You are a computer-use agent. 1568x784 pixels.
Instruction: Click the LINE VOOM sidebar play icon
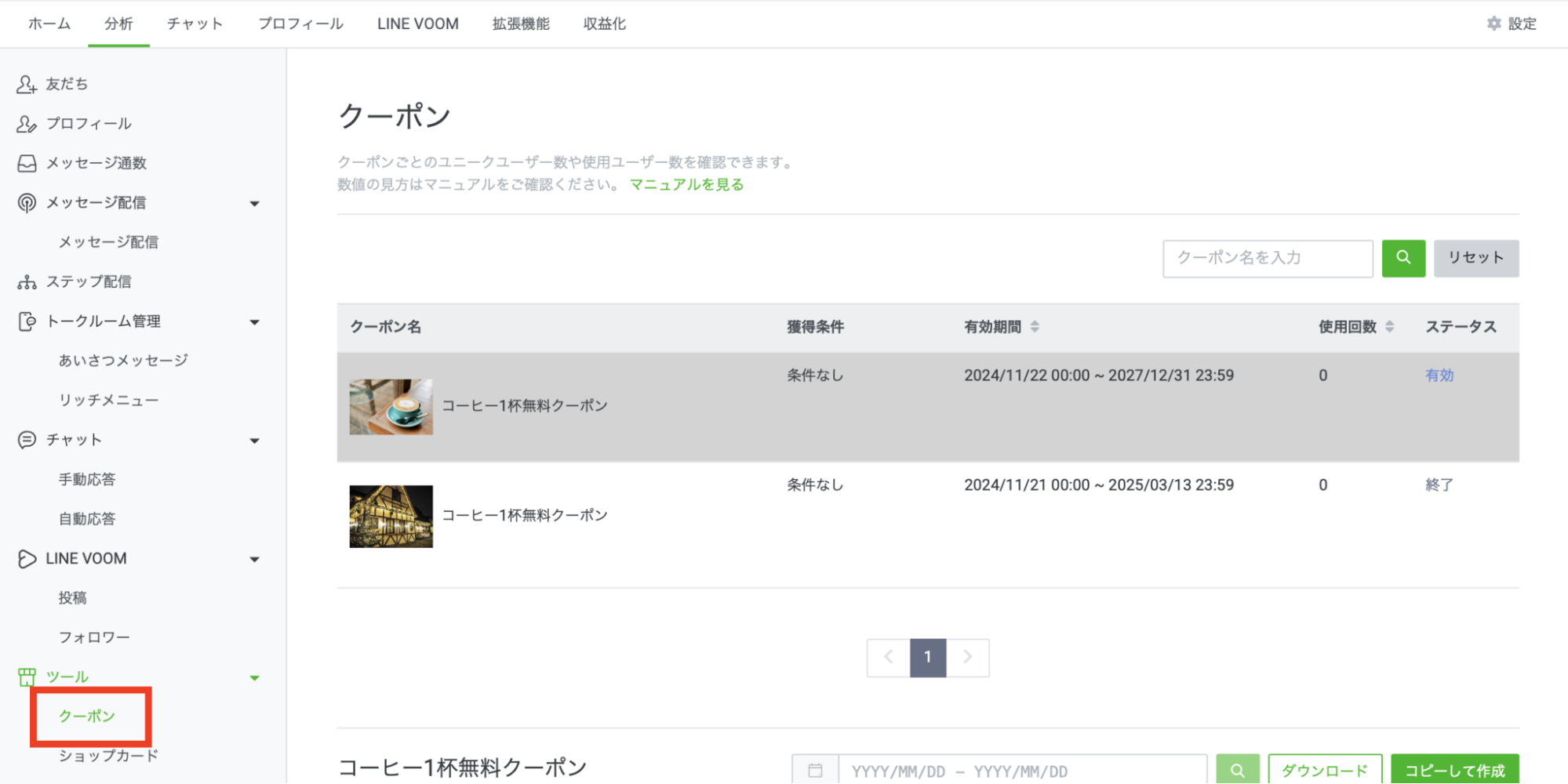(27, 559)
